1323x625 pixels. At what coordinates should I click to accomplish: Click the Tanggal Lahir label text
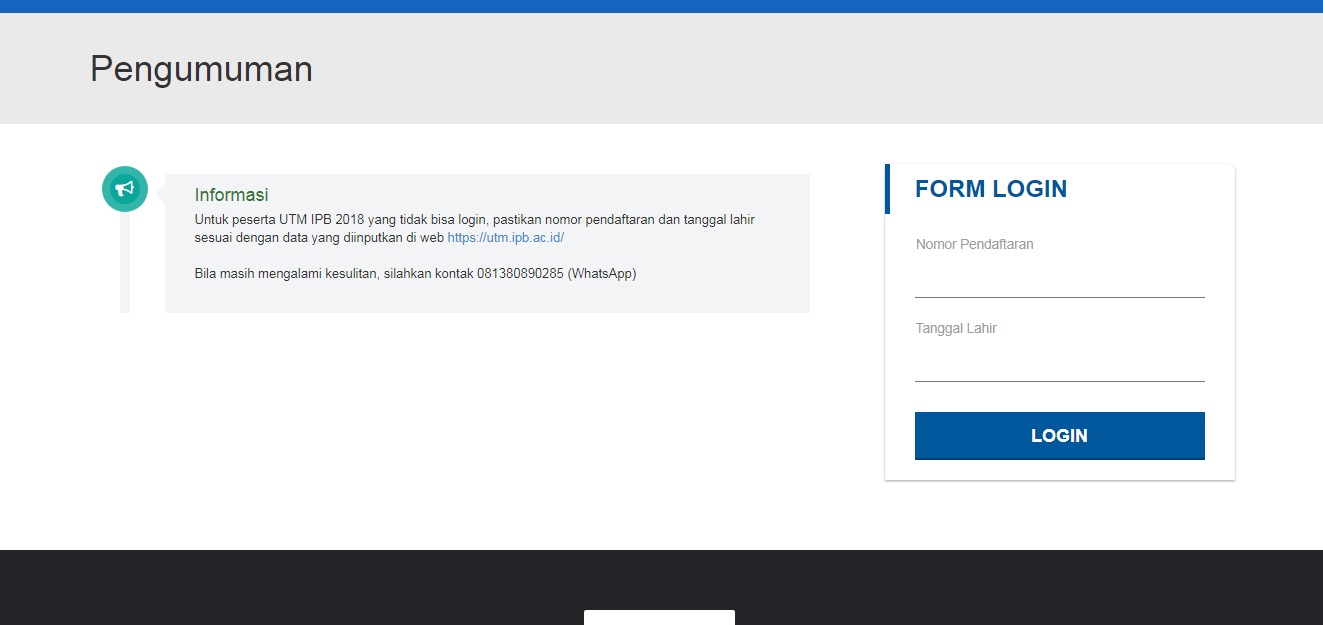point(956,328)
